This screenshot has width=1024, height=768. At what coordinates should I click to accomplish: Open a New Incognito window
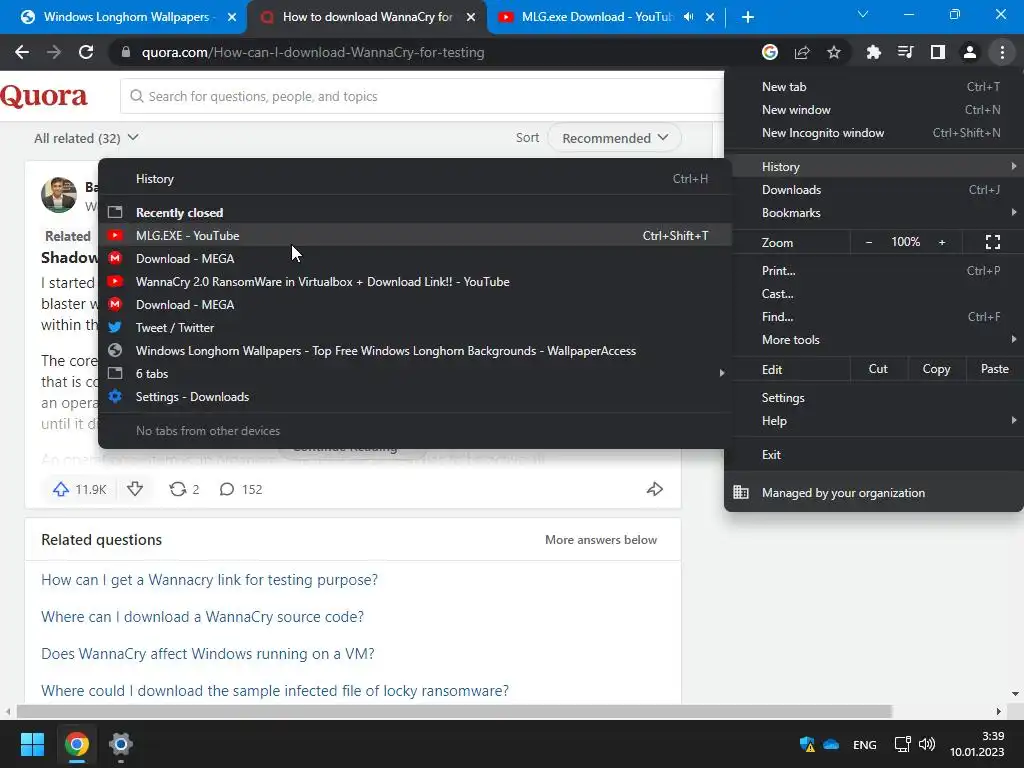tap(874, 133)
